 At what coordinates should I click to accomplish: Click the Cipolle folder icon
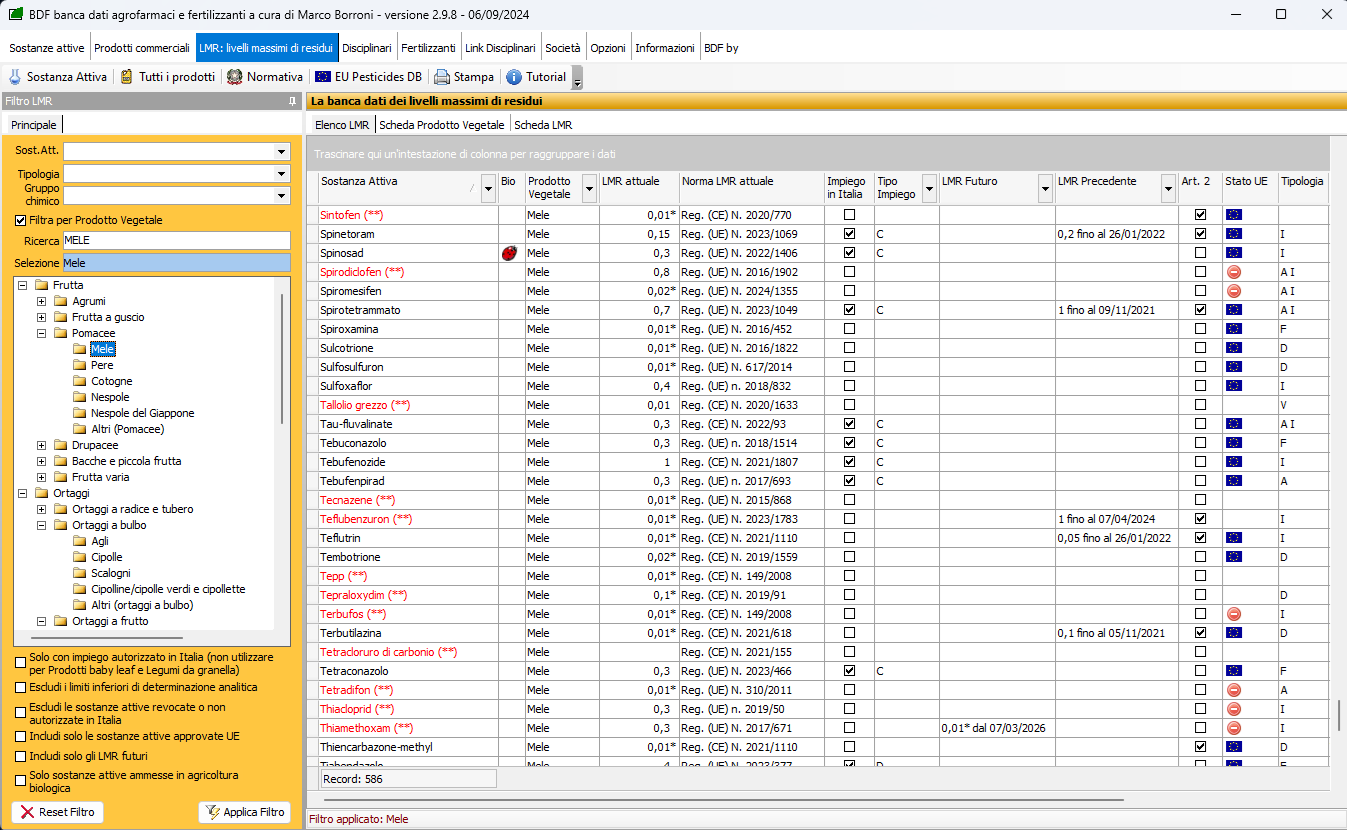point(80,557)
